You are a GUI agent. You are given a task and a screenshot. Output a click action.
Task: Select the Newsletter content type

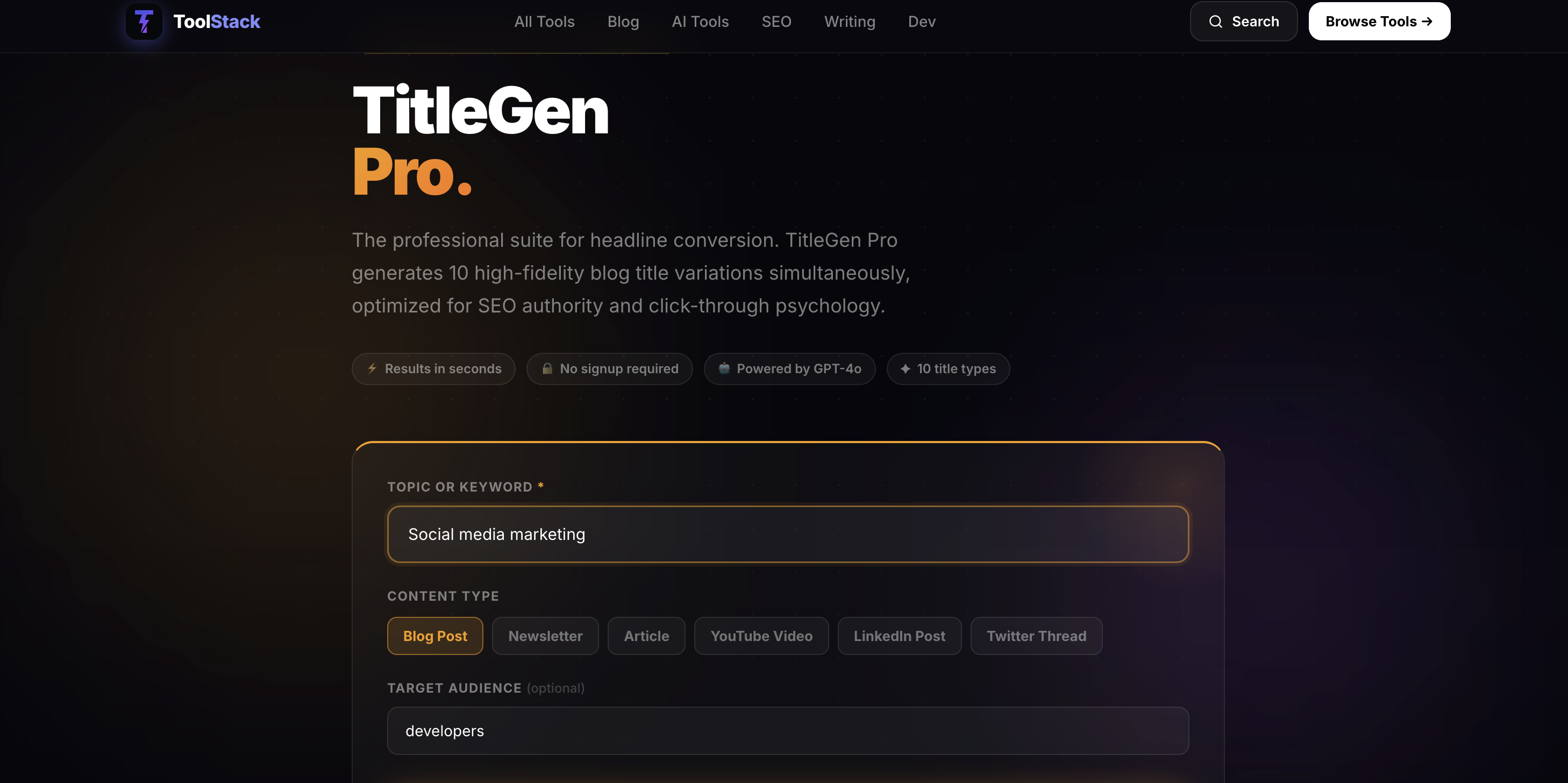(545, 636)
